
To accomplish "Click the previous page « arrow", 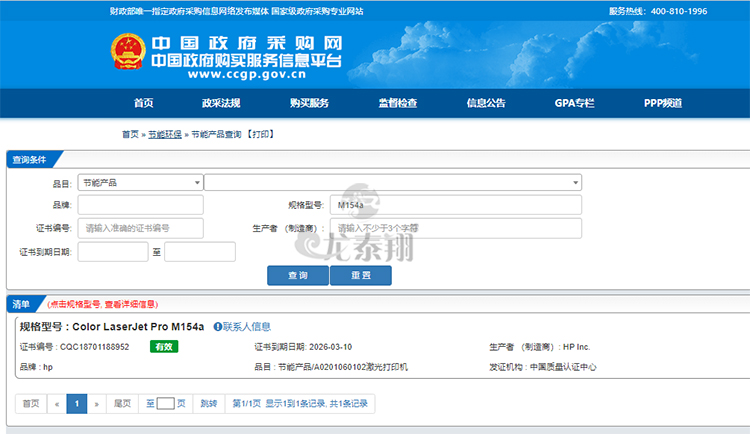I will [56, 404].
